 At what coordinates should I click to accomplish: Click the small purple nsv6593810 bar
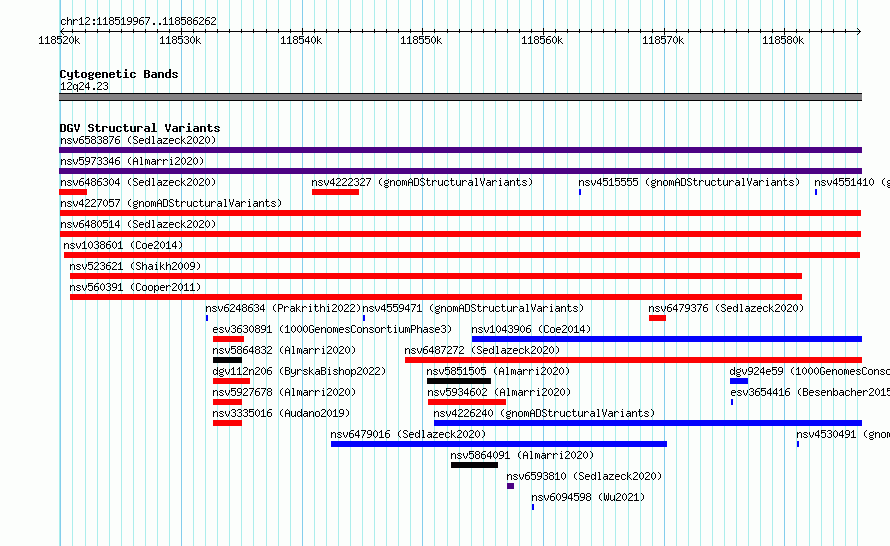(x=510, y=486)
